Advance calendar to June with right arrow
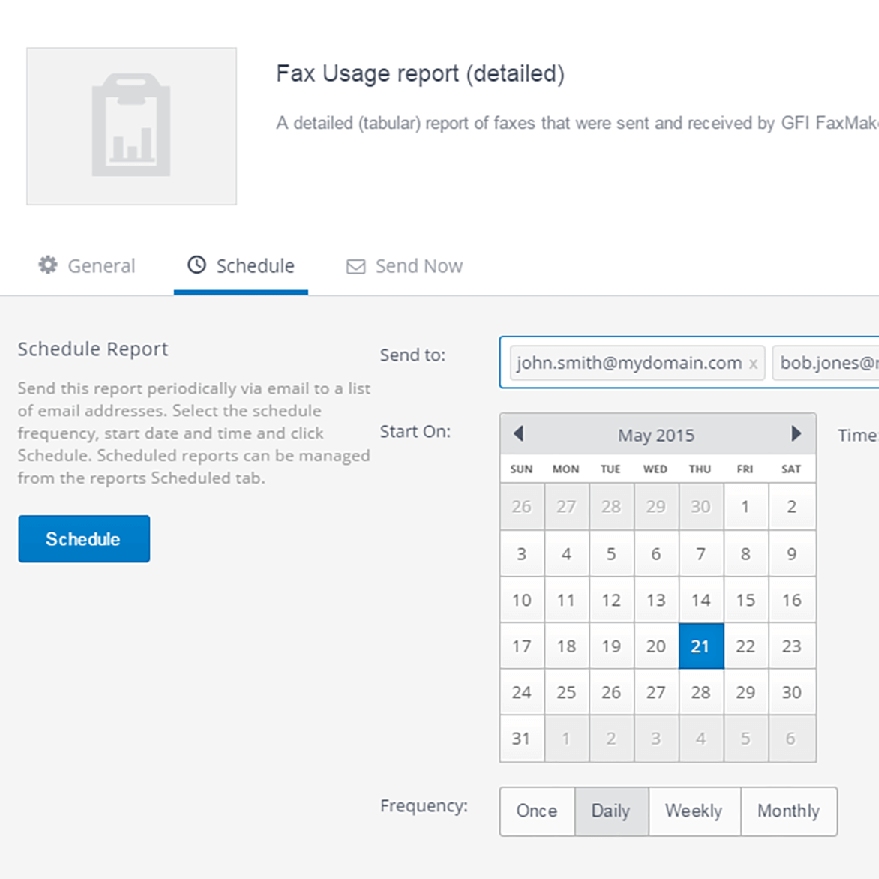Viewport: 879px width, 879px height. point(795,434)
